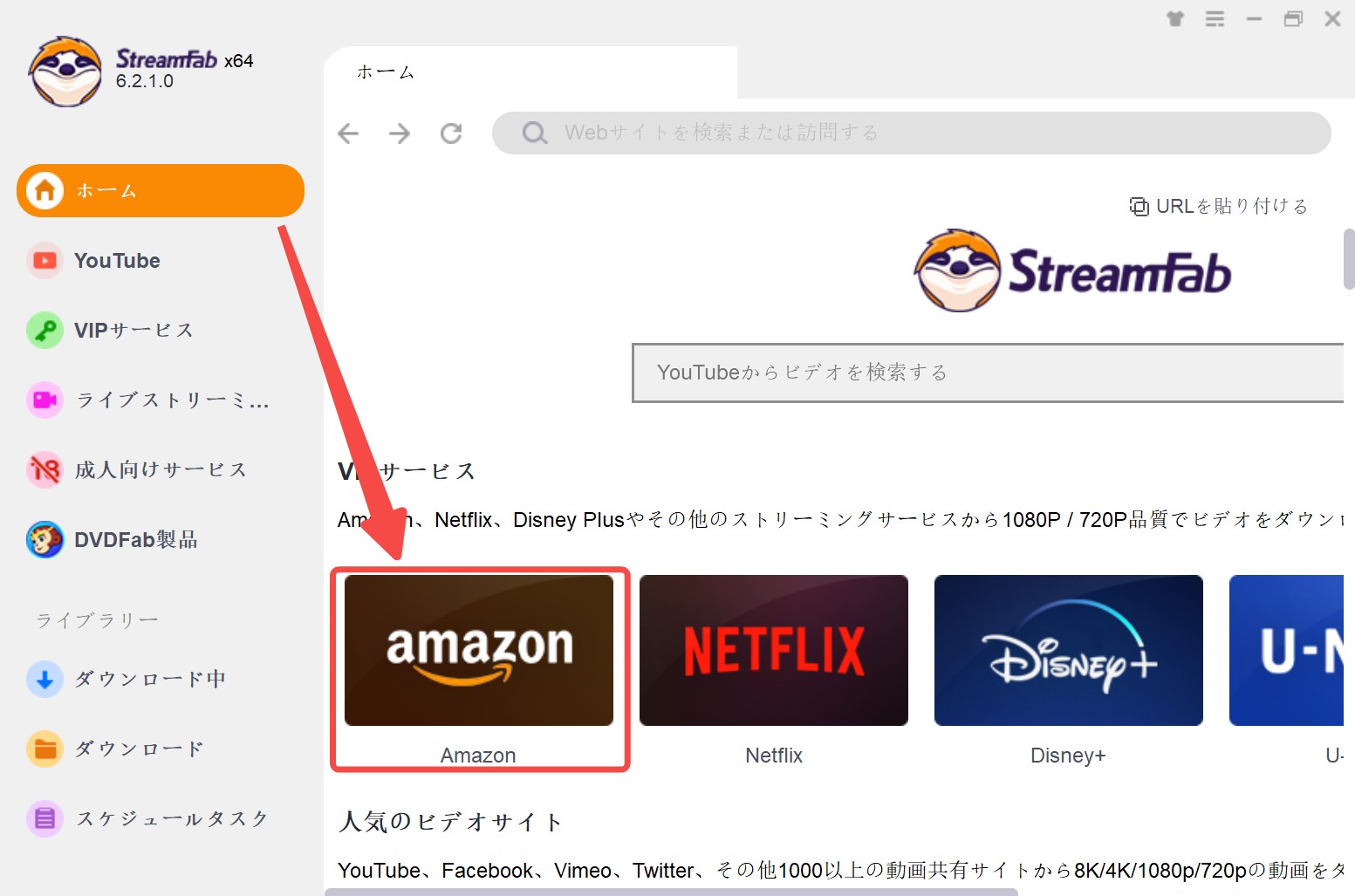1355x896 pixels.
Task: Switch to the ホーム browser tab
Action: [530, 72]
